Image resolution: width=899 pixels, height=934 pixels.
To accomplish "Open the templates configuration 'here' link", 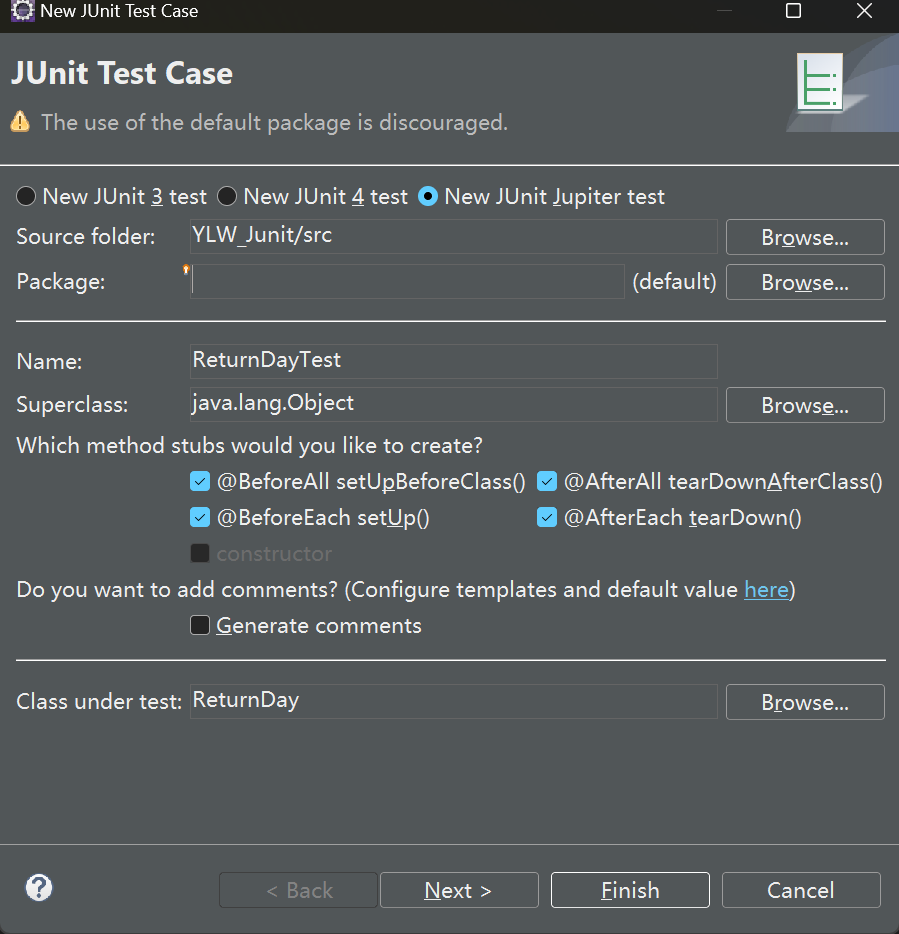I will pos(766,590).
